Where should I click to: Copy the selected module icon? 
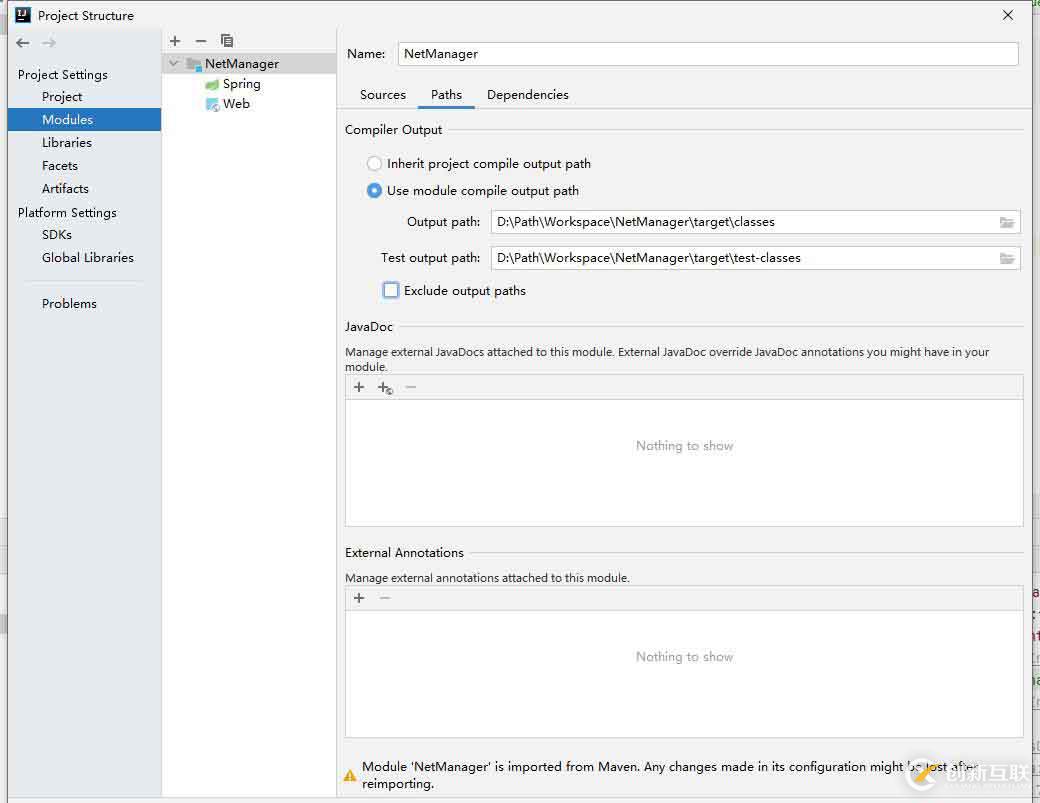click(x=227, y=41)
